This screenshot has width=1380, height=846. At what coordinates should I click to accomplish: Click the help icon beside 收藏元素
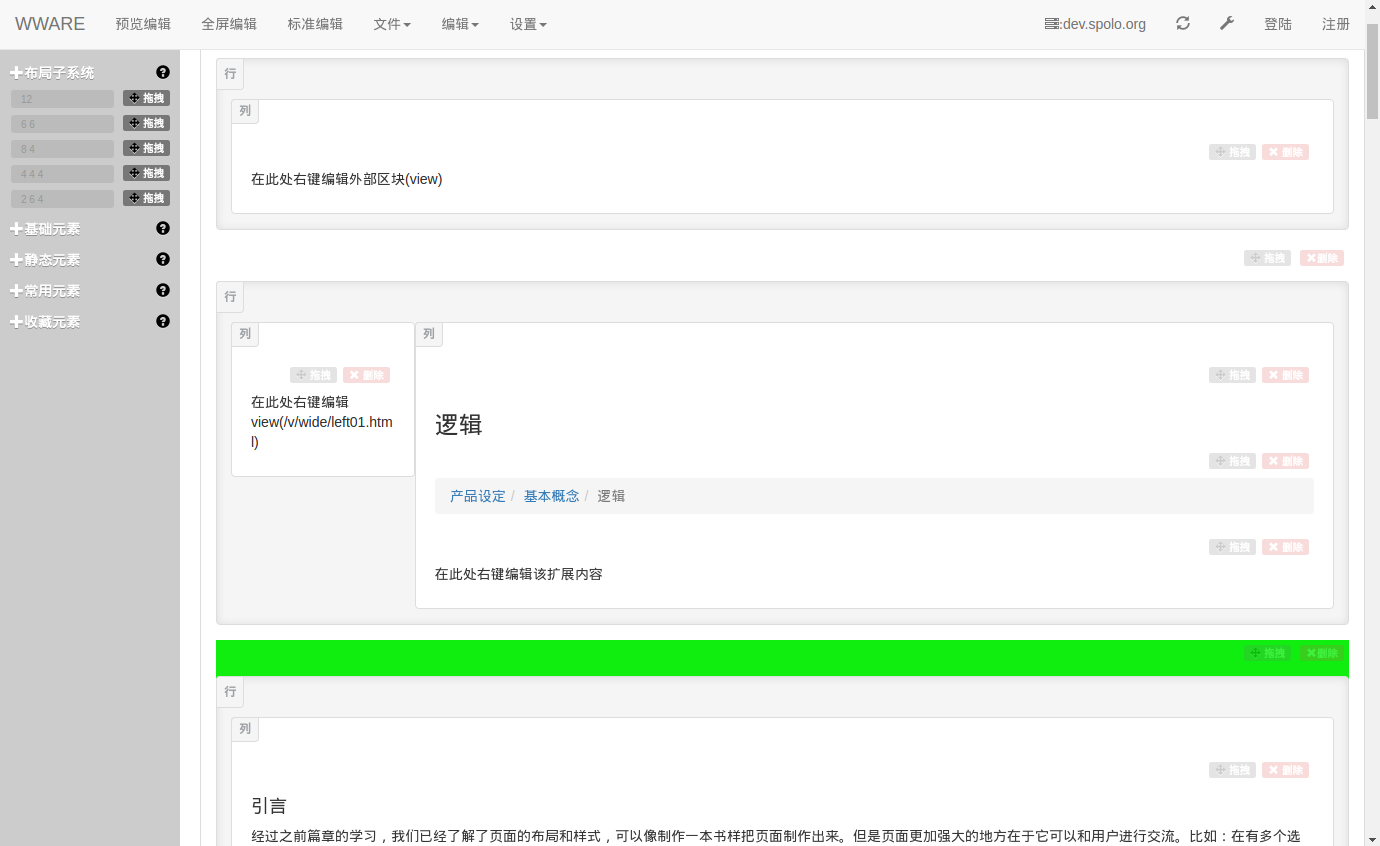click(x=163, y=321)
